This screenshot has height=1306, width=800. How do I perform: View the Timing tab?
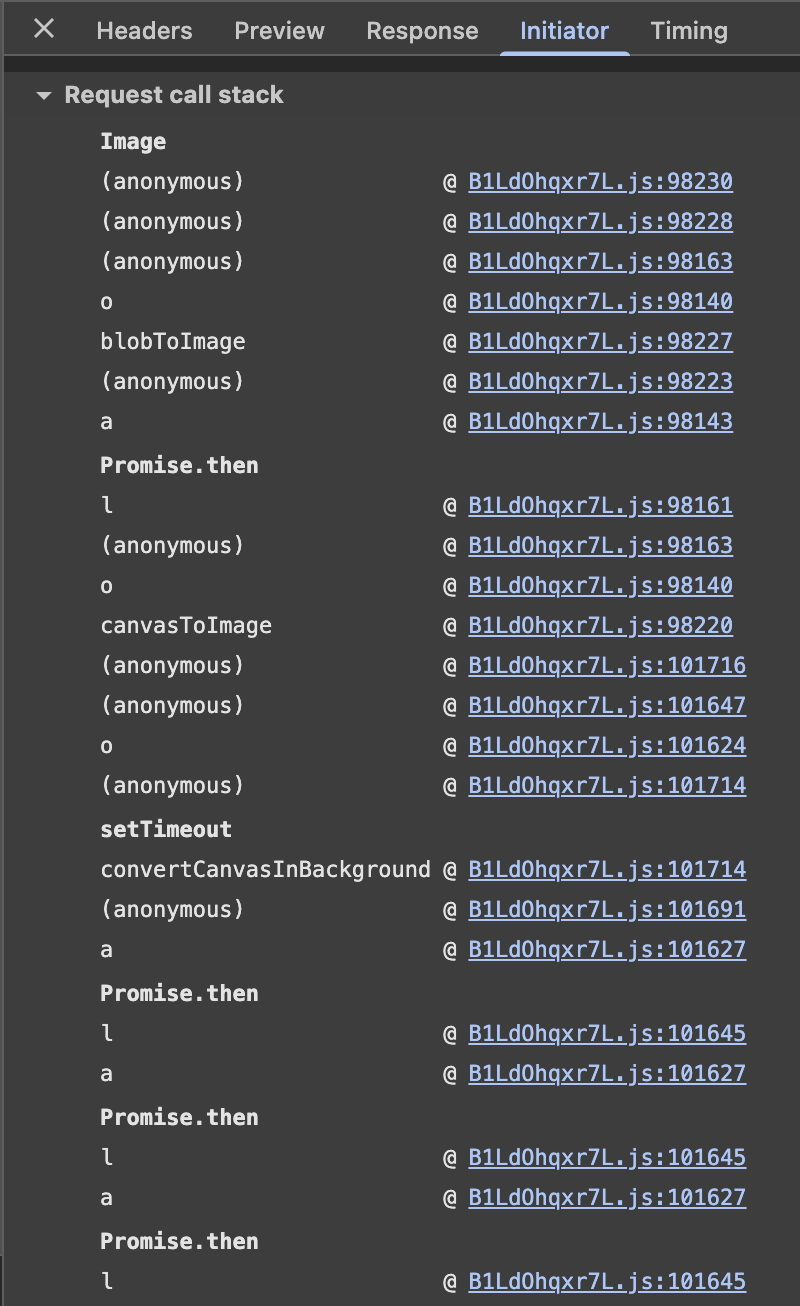click(x=688, y=31)
